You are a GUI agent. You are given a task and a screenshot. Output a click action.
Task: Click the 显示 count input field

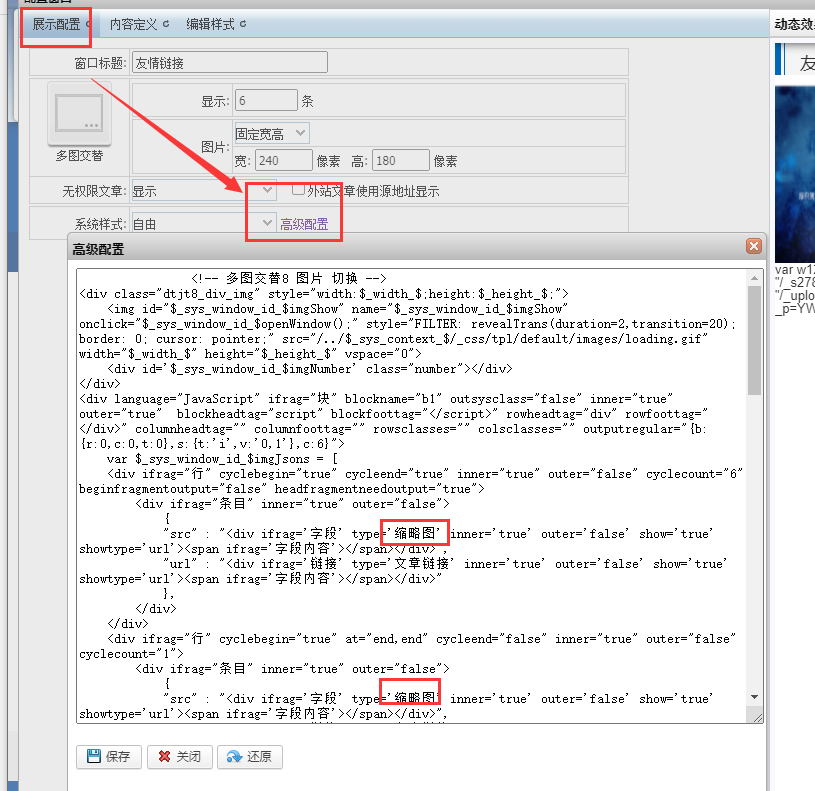tap(265, 101)
